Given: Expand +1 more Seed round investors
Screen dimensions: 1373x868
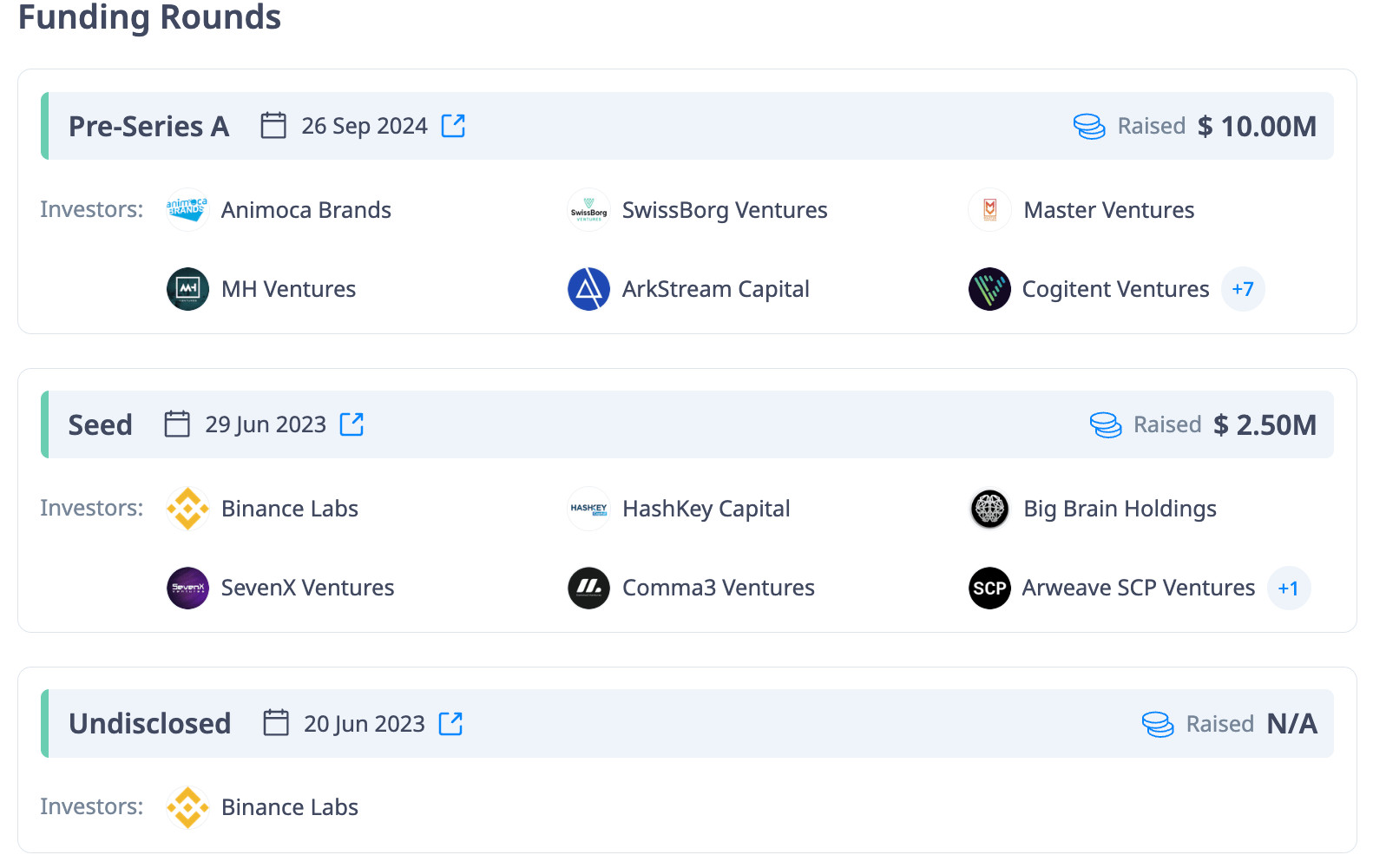Looking at the screenshot, I should click(x=1288, y=588).
